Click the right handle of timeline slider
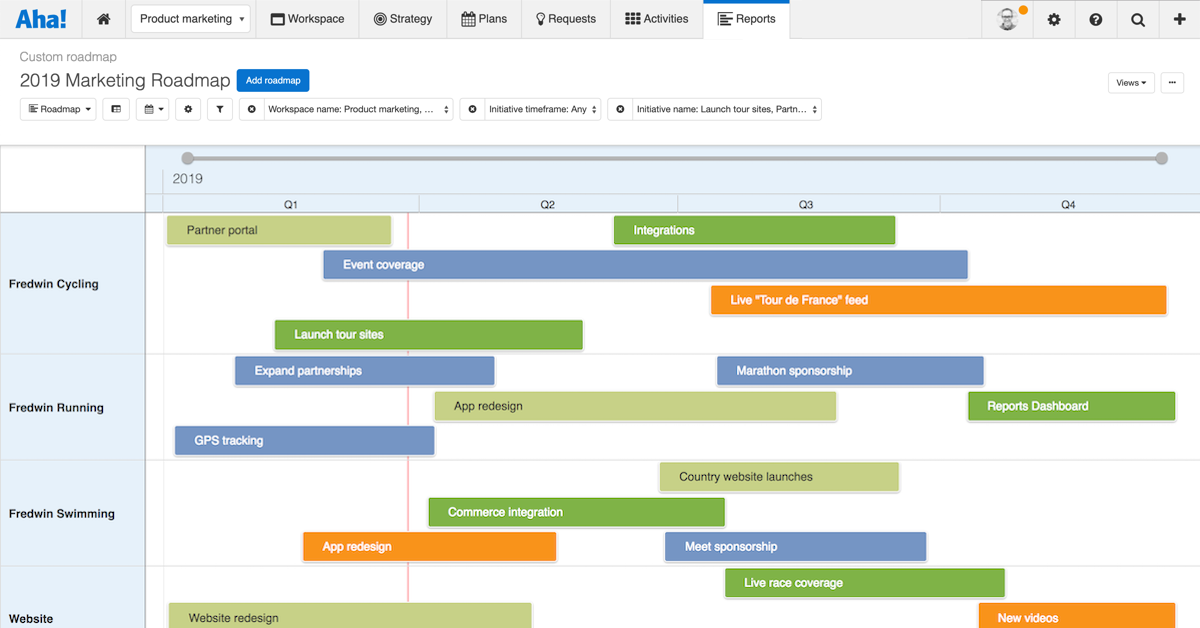This screenshot has width=1200, height=628. point(1161,158)
